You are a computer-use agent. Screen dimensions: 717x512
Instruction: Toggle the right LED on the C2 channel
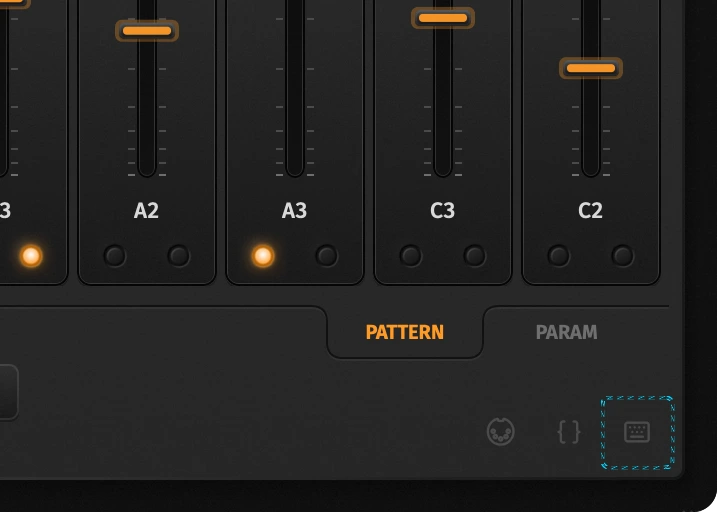(623, 256)
